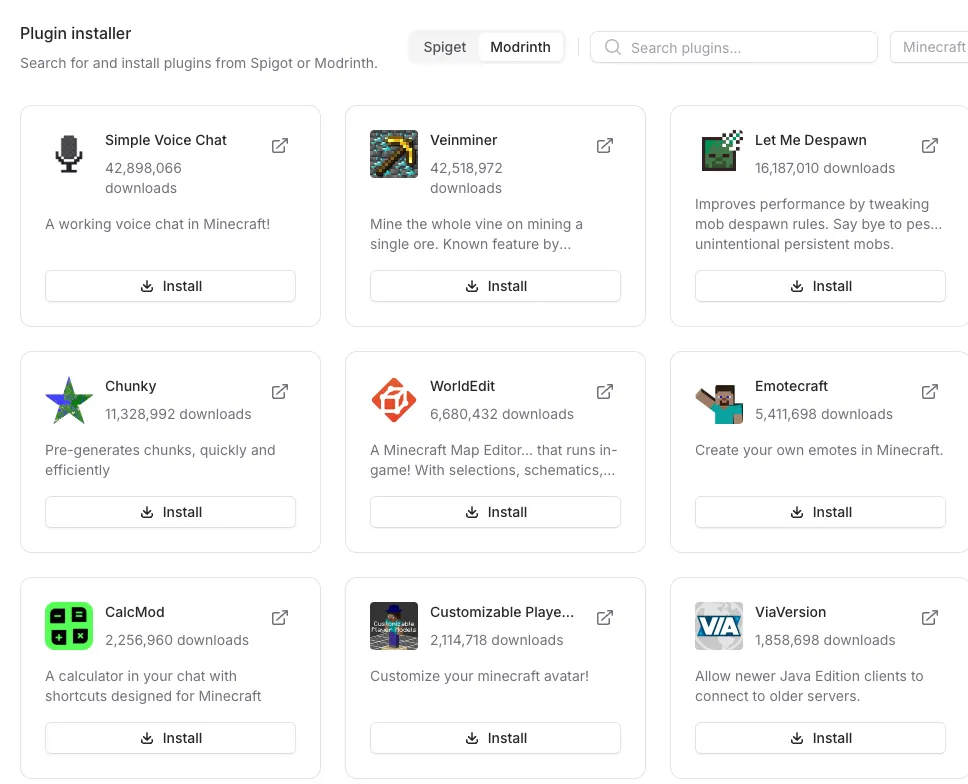
Task: Install the ViaVersion plugin
Action: point(820,738)
